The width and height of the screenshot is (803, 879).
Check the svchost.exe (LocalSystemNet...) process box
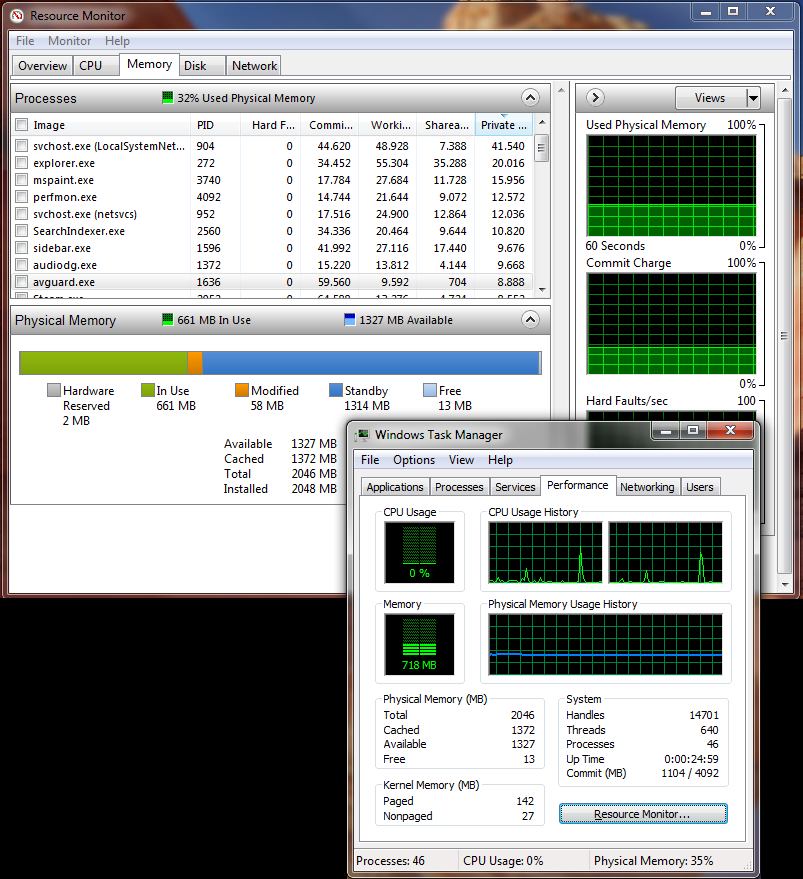[x=22, y=146]
